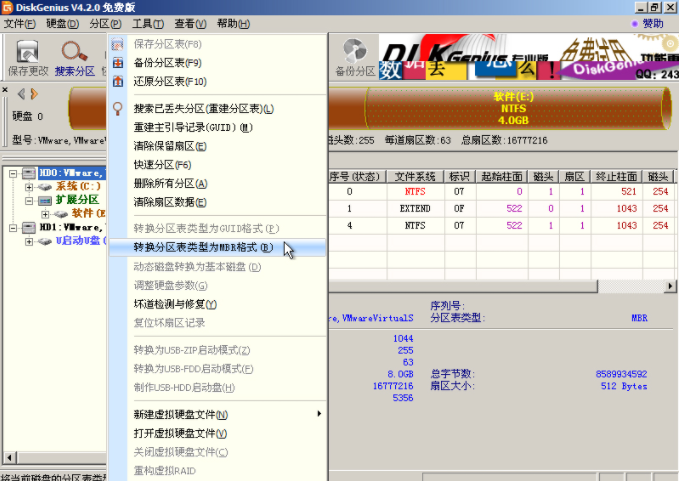The height and width of the screenshot is (481, 681).
Task: Click the icon next to 备份分区表(F9)
Action: coord(118,63)
